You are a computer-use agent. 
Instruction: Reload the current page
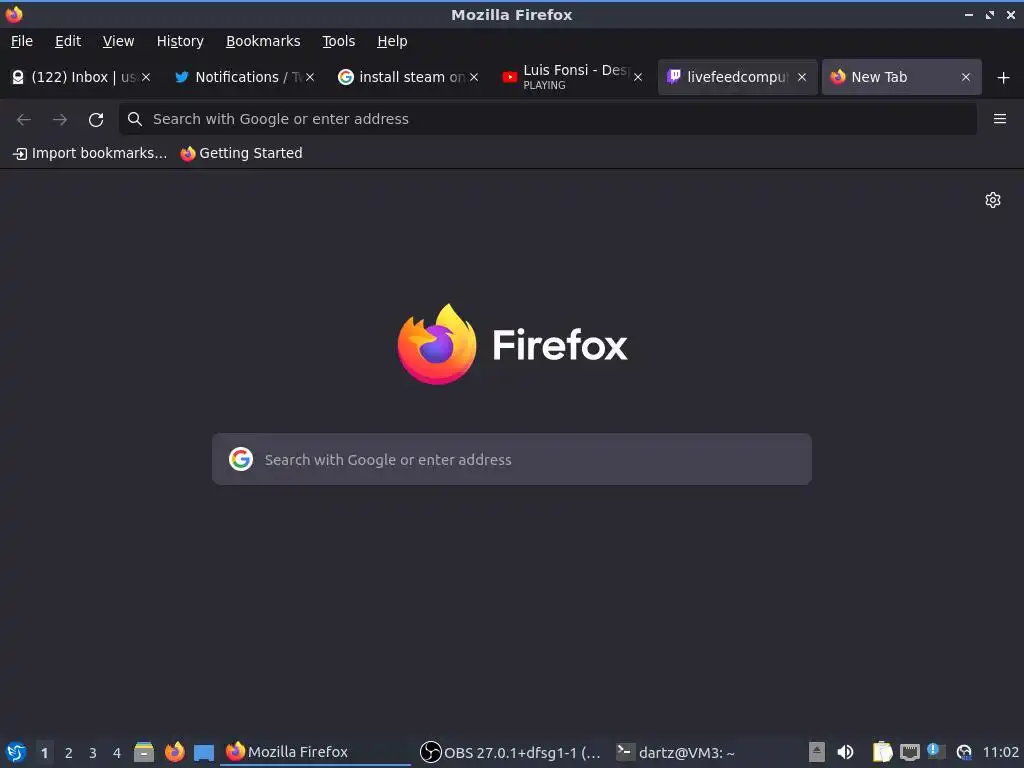click(96, 120)
